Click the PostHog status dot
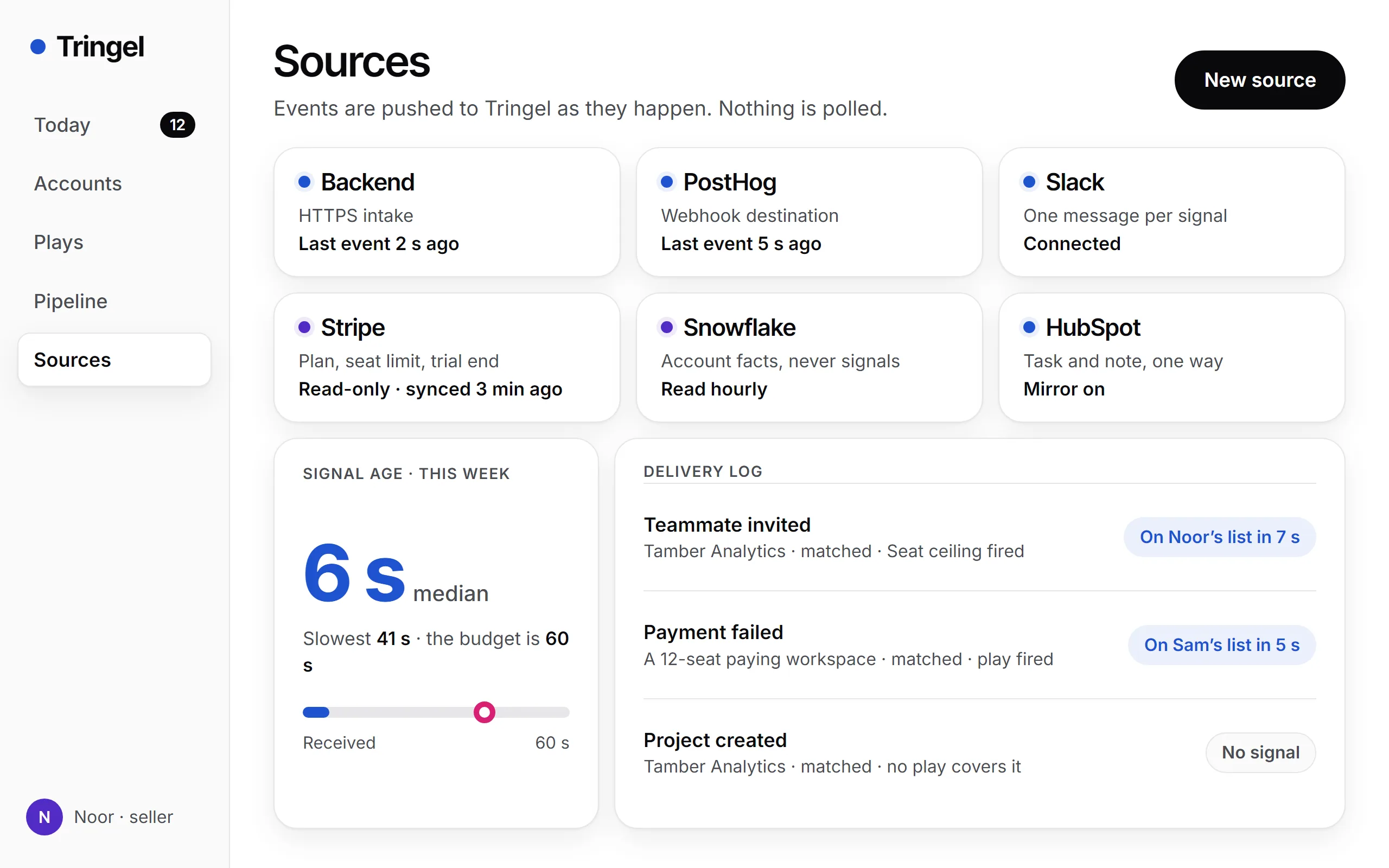The height and width of the screenshot is (868, 1389). (x=666, y=182)
